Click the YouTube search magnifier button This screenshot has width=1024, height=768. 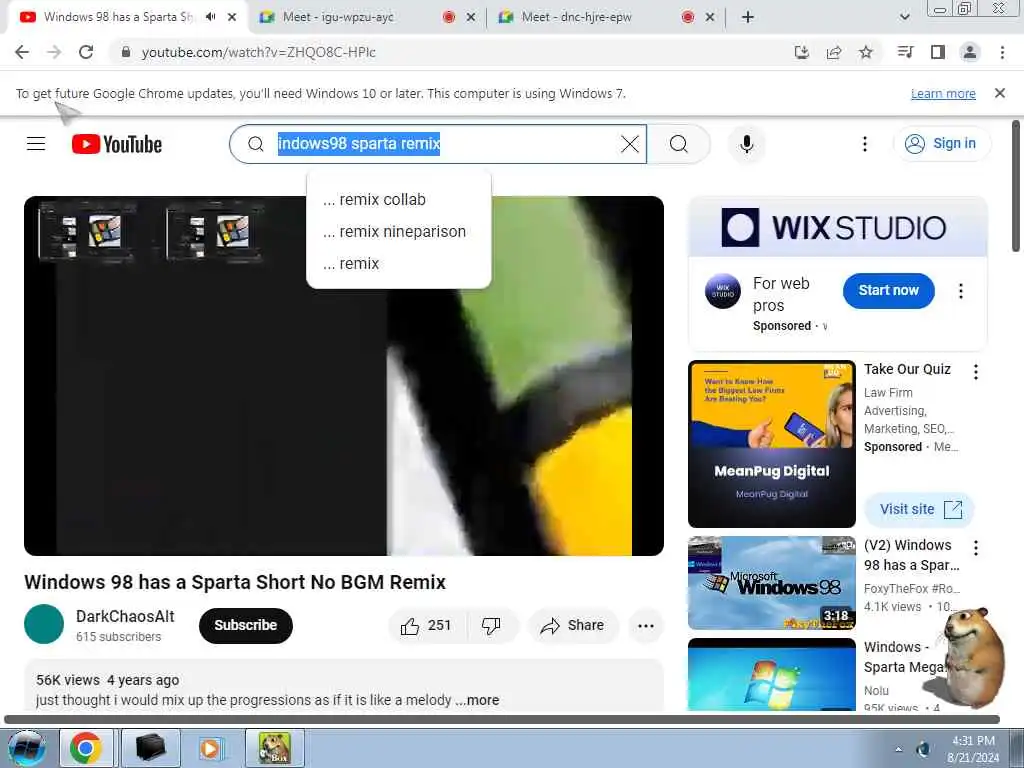click(x=679, y=144)
